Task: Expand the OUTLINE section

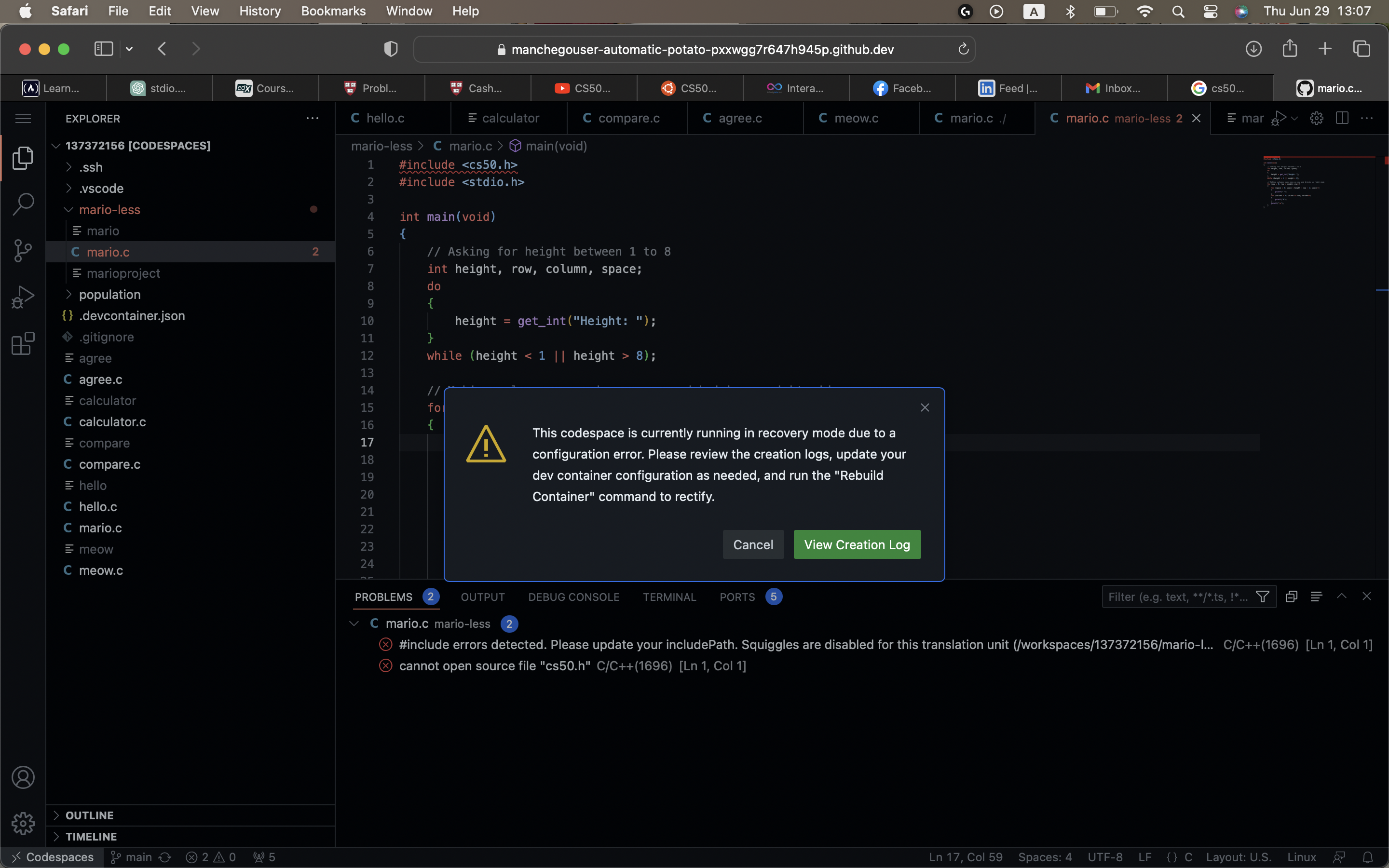Action: tap(89, 815)
